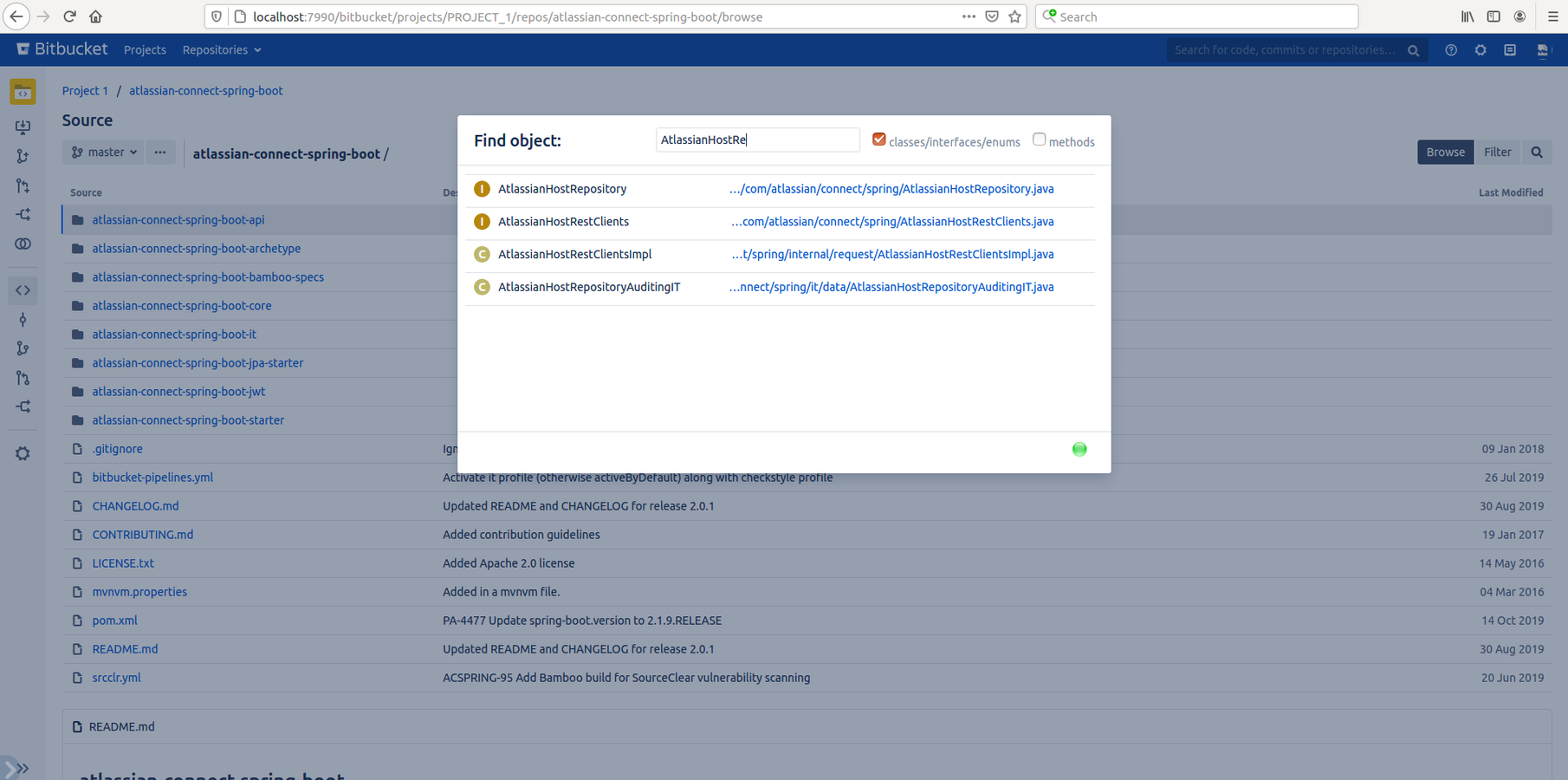Click the Create fork icon in the sidebar
This screenshot has height=780, width=1568.
[x=23, y=215]
